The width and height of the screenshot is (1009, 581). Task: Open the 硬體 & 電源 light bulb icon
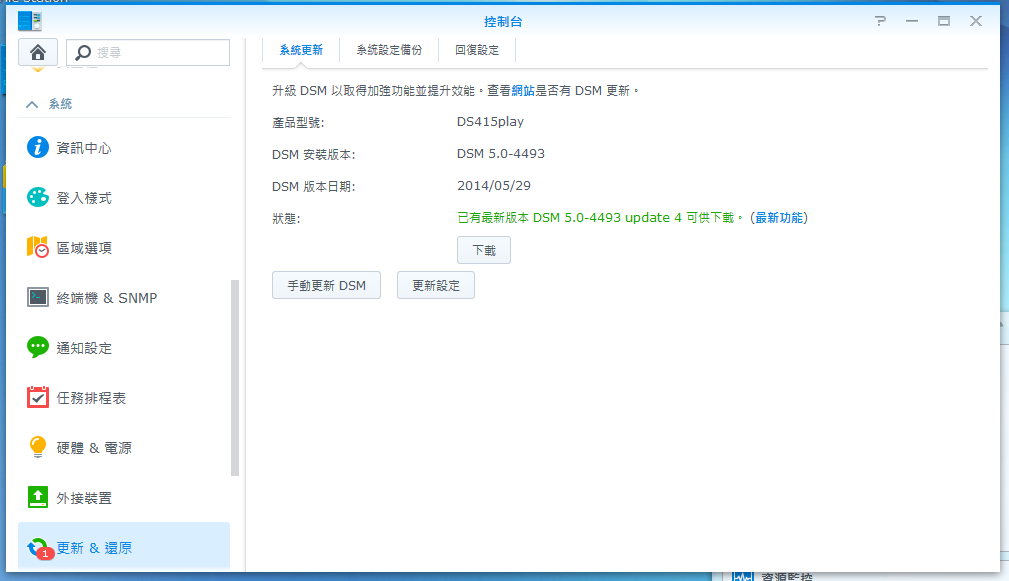click(37, 447)
